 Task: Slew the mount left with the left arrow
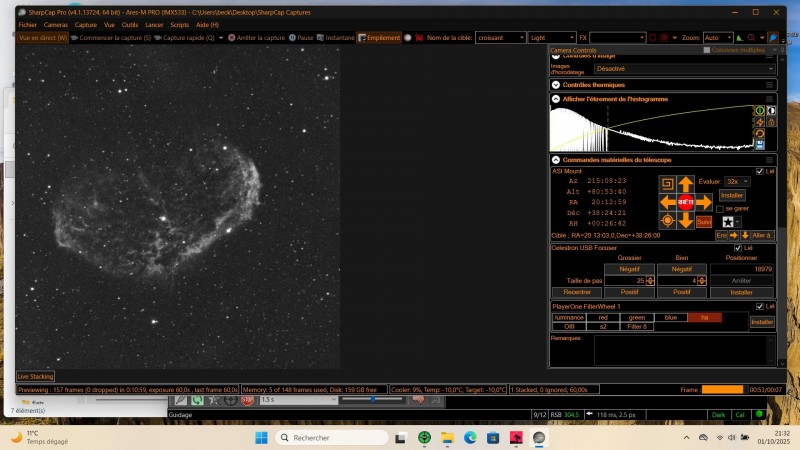668,202
